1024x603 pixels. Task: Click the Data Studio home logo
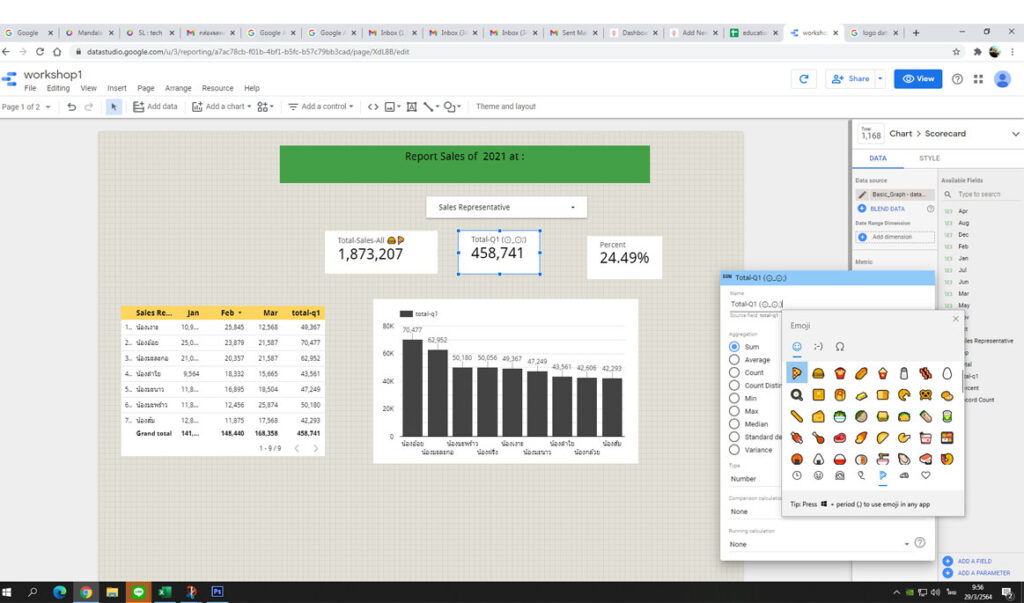point(9,79)
